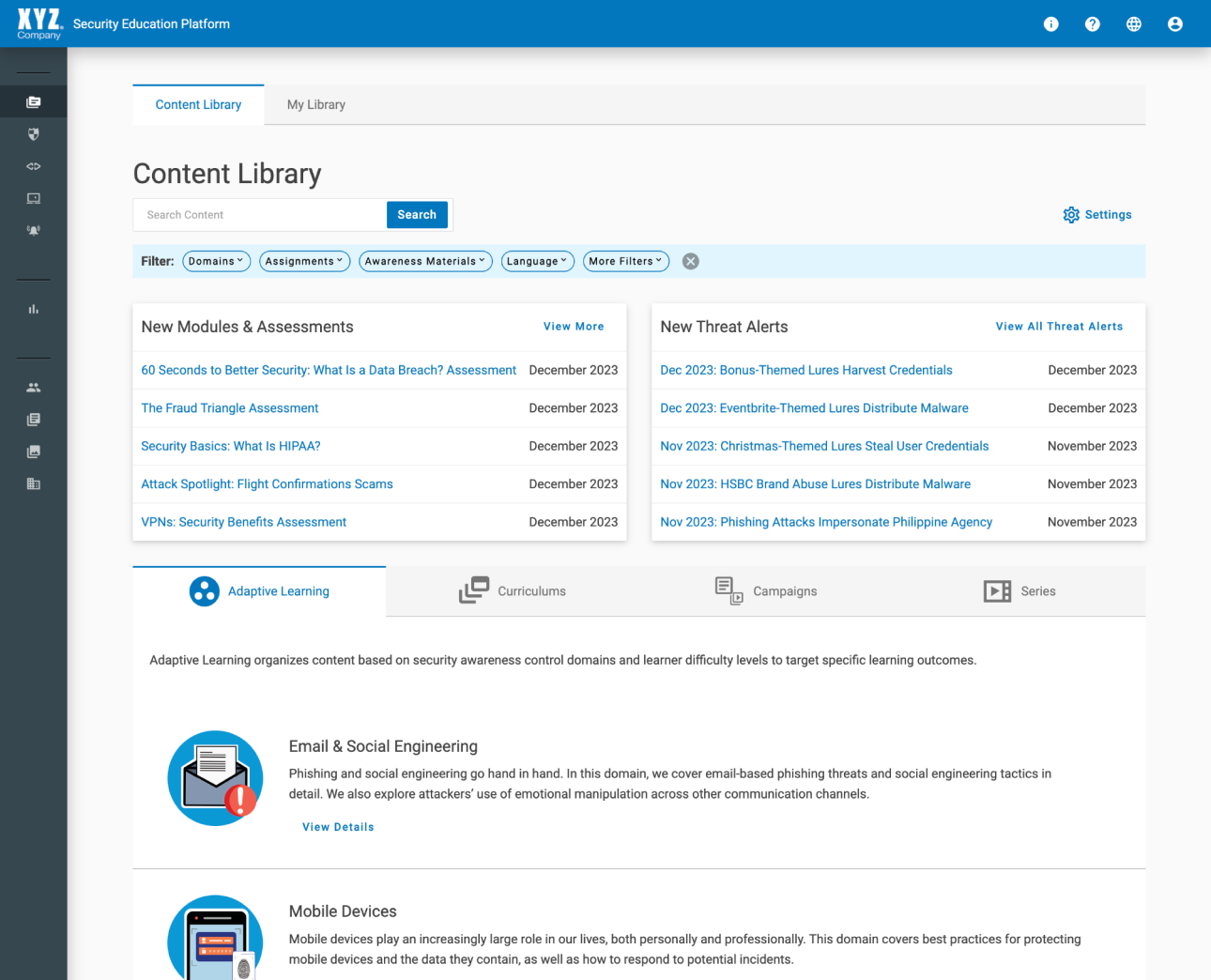Switch to the My Library tab
The image size is (1211, 980).
pos(316,105)
